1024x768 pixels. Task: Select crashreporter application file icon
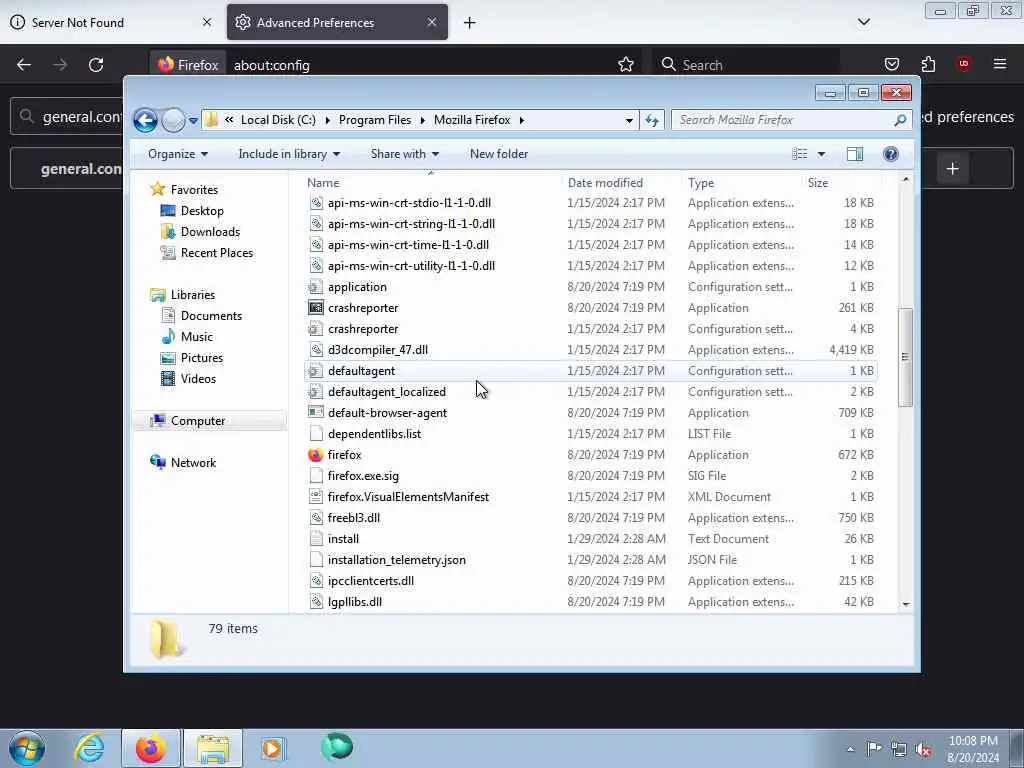coord(315,308)
